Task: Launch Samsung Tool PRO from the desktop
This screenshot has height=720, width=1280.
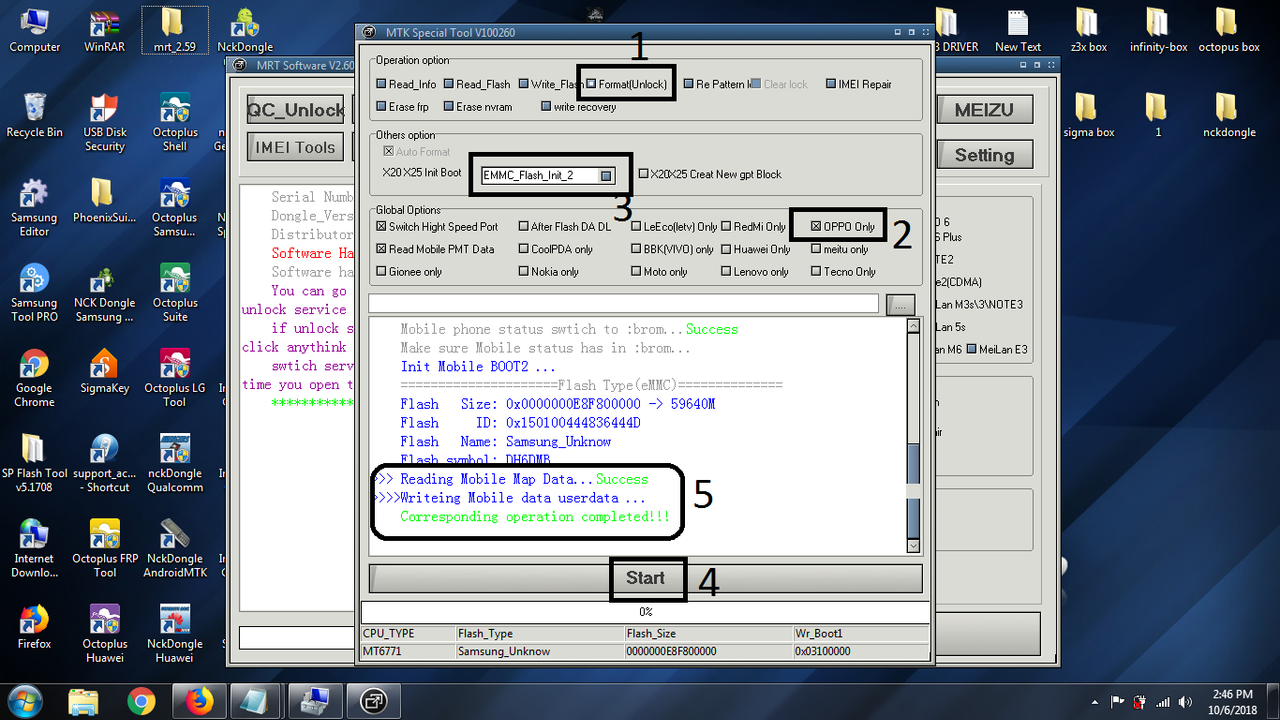Action: click(x=34, y=292)
